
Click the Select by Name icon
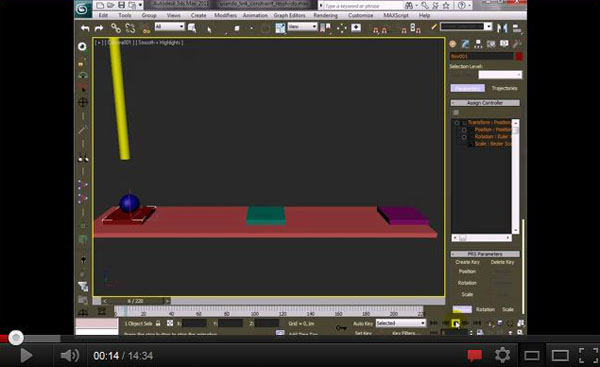192,28
